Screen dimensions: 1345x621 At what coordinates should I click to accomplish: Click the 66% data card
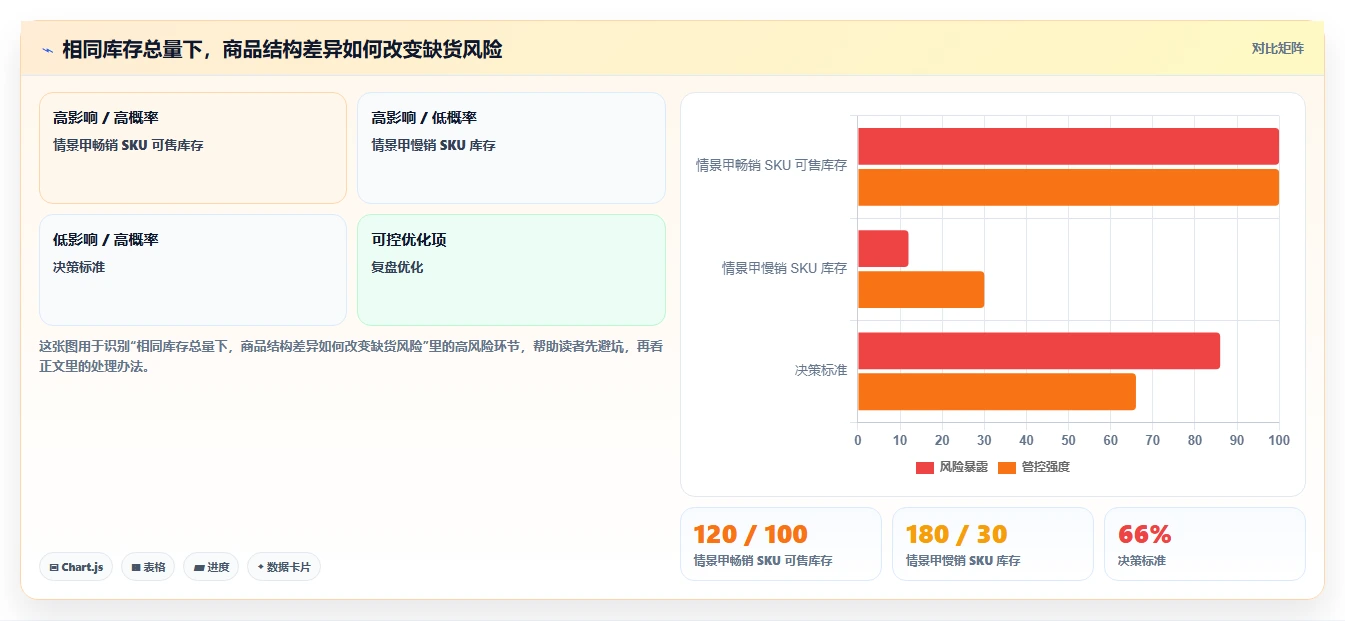click(x=1205, y=544)
